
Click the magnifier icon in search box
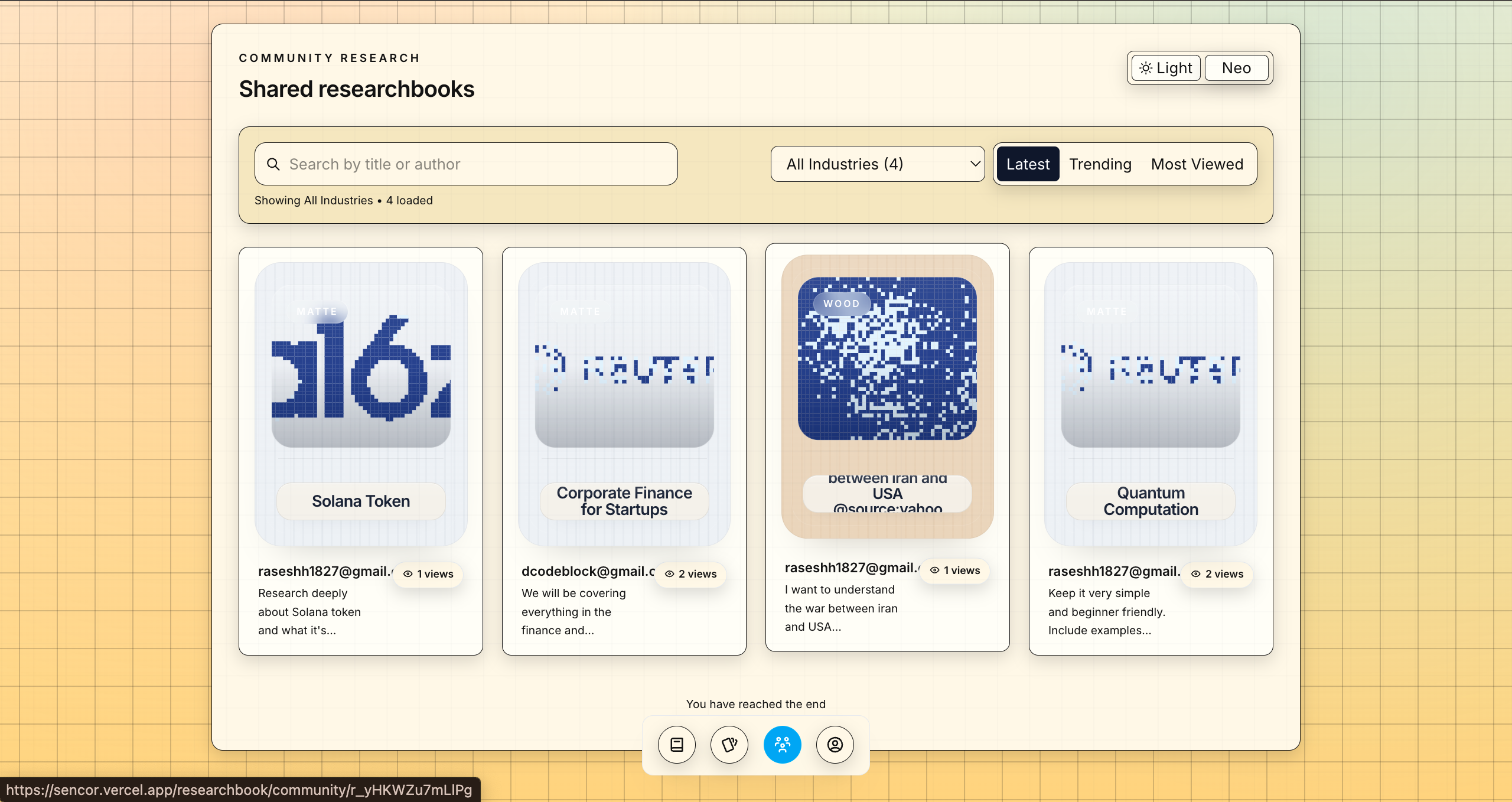(x=273, y=164)
